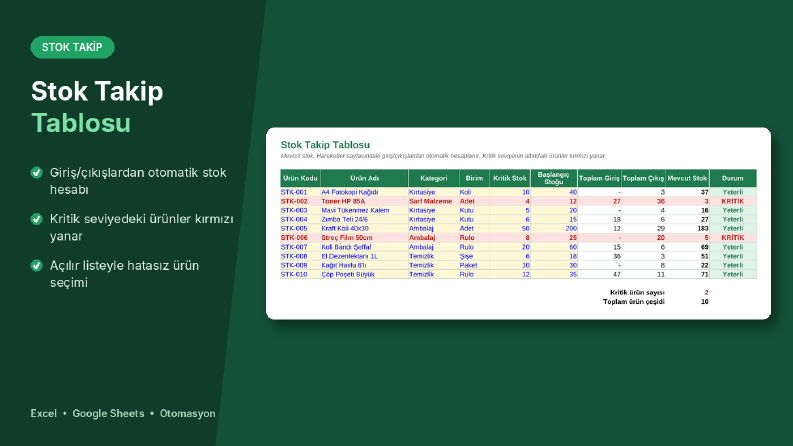
Task: Click the KRİTİK status in the STK-002 row
Action: pyautogui.click(x=733, y=201)
